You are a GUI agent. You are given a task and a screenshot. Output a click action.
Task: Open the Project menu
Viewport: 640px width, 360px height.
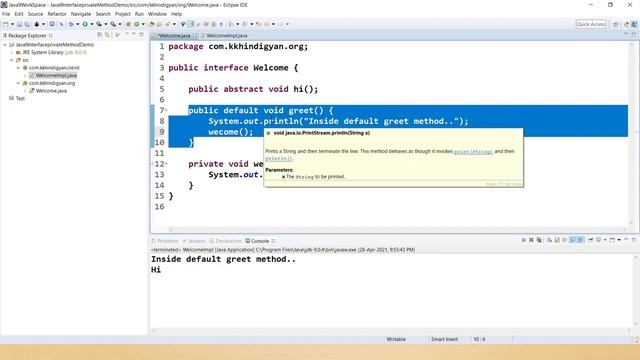(122, 14)
